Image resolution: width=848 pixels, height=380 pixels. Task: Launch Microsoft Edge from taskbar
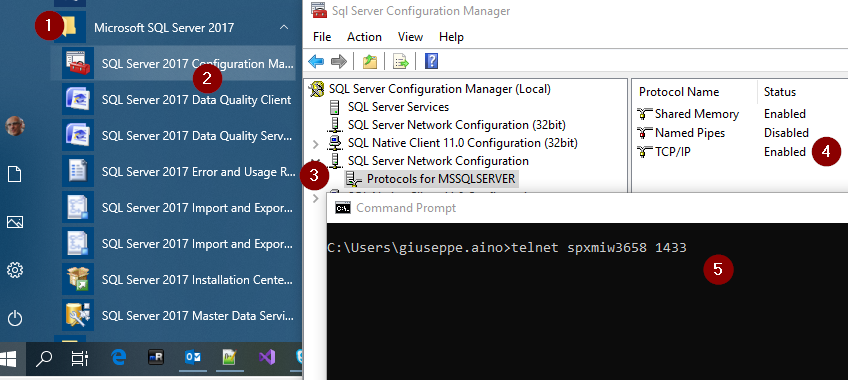pyautogui.click(x=118, y=357)
